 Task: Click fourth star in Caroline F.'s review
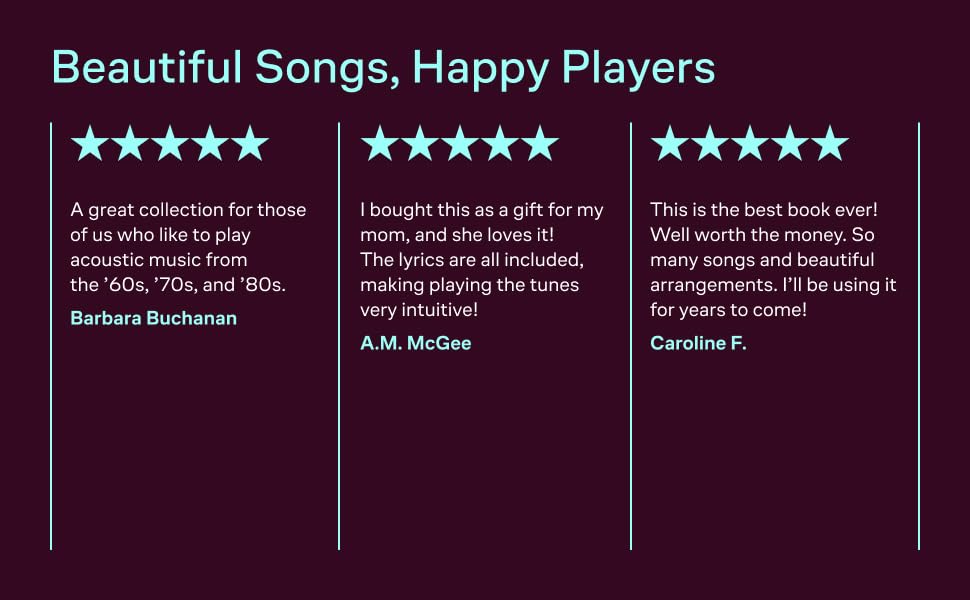[x=789, y=144]
